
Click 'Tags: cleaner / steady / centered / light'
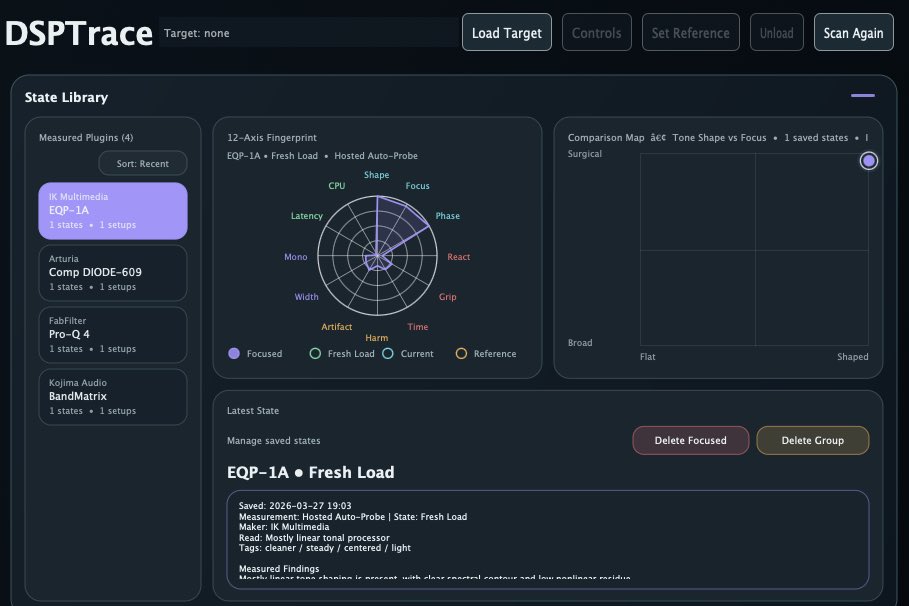[x=325, y=548]
